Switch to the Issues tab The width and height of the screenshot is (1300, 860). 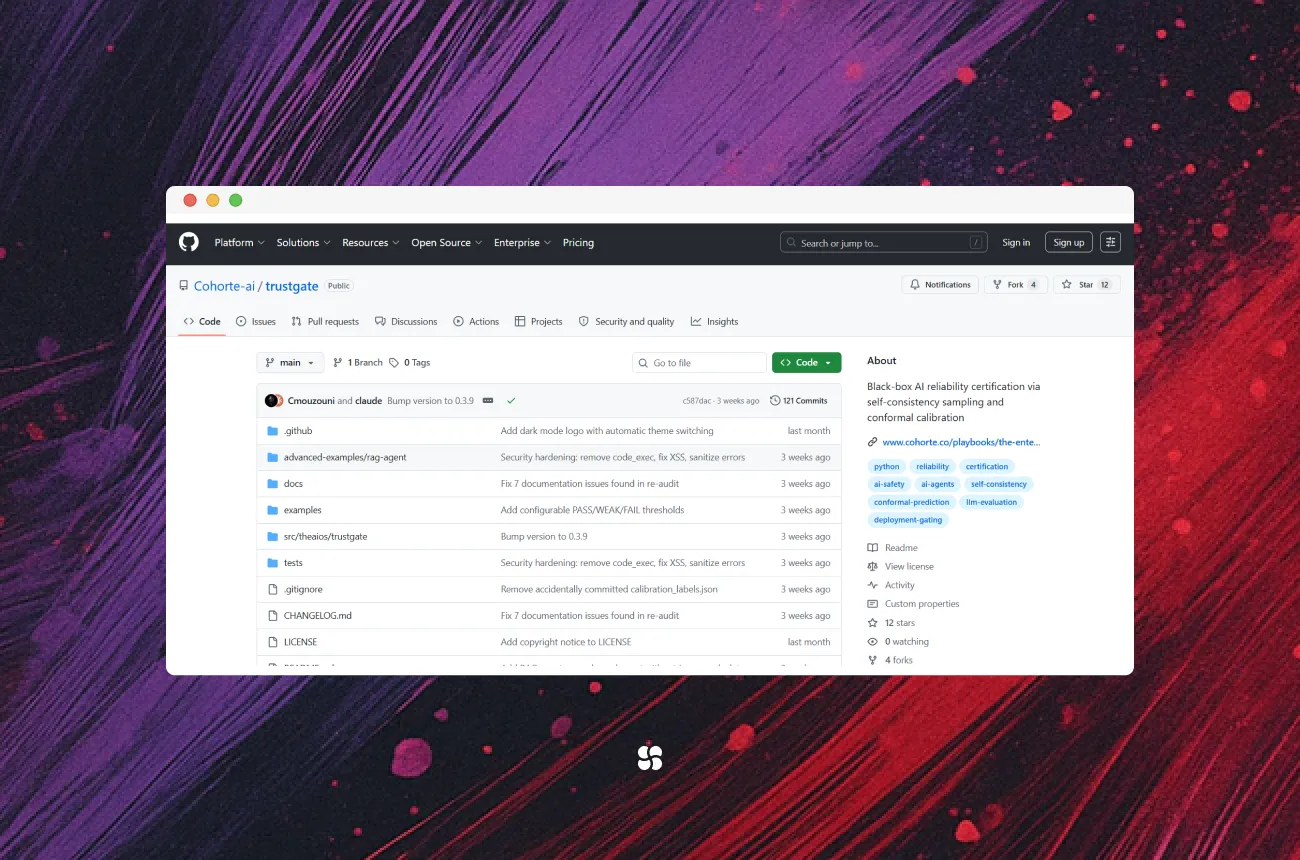coord(256,322)
